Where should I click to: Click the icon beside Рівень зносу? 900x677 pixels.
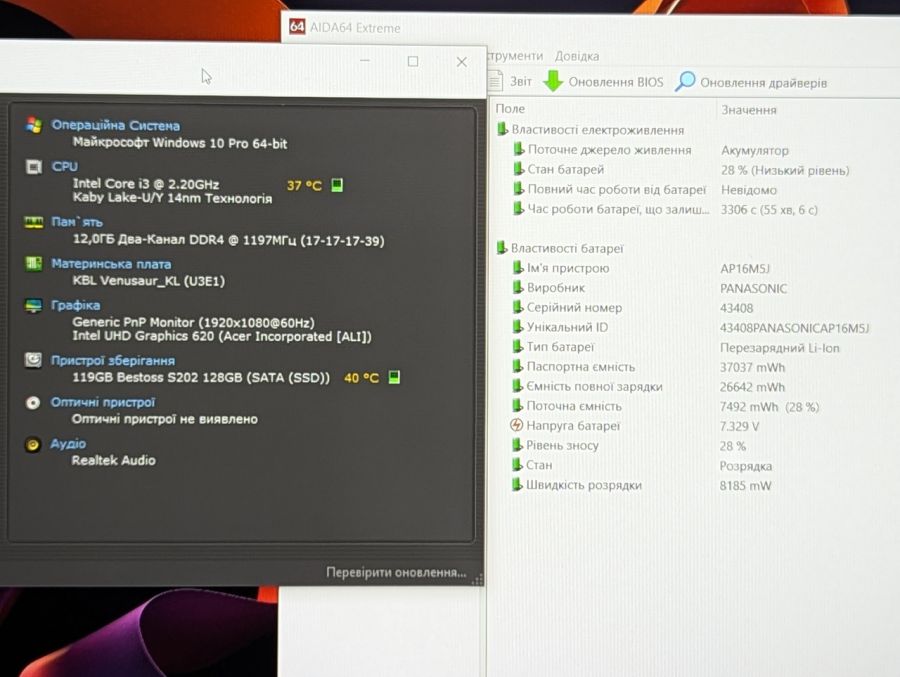[x=517, y=444]
